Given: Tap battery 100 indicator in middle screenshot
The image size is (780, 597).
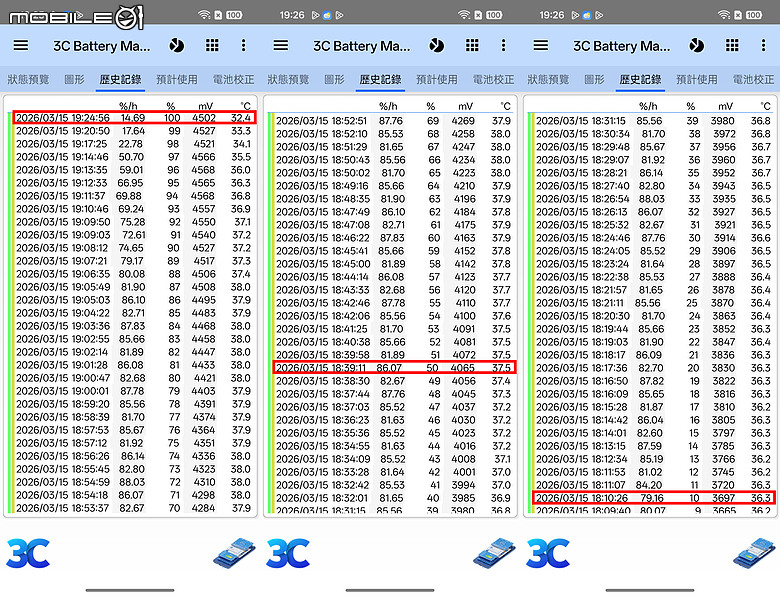Looking at the screenshot, I should [x=493, y=15].
